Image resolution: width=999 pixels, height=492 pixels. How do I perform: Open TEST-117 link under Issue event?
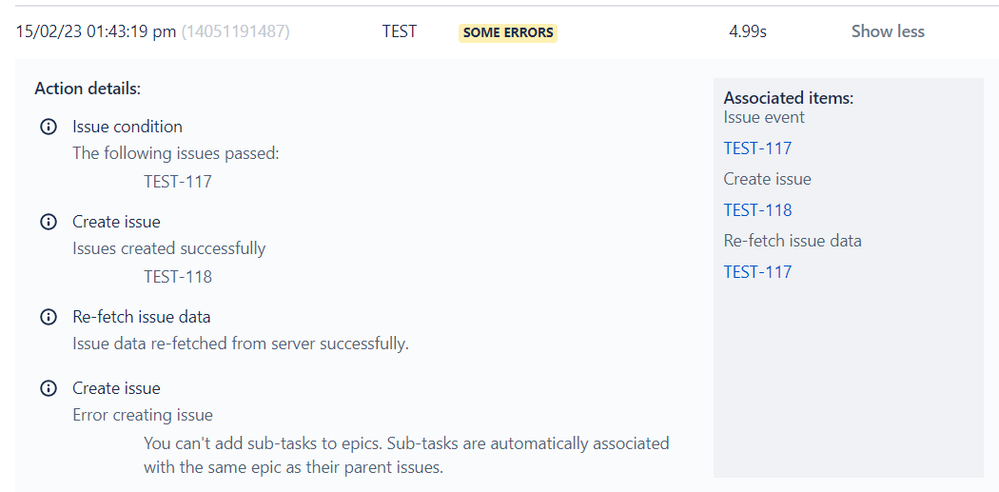(758, 148)
